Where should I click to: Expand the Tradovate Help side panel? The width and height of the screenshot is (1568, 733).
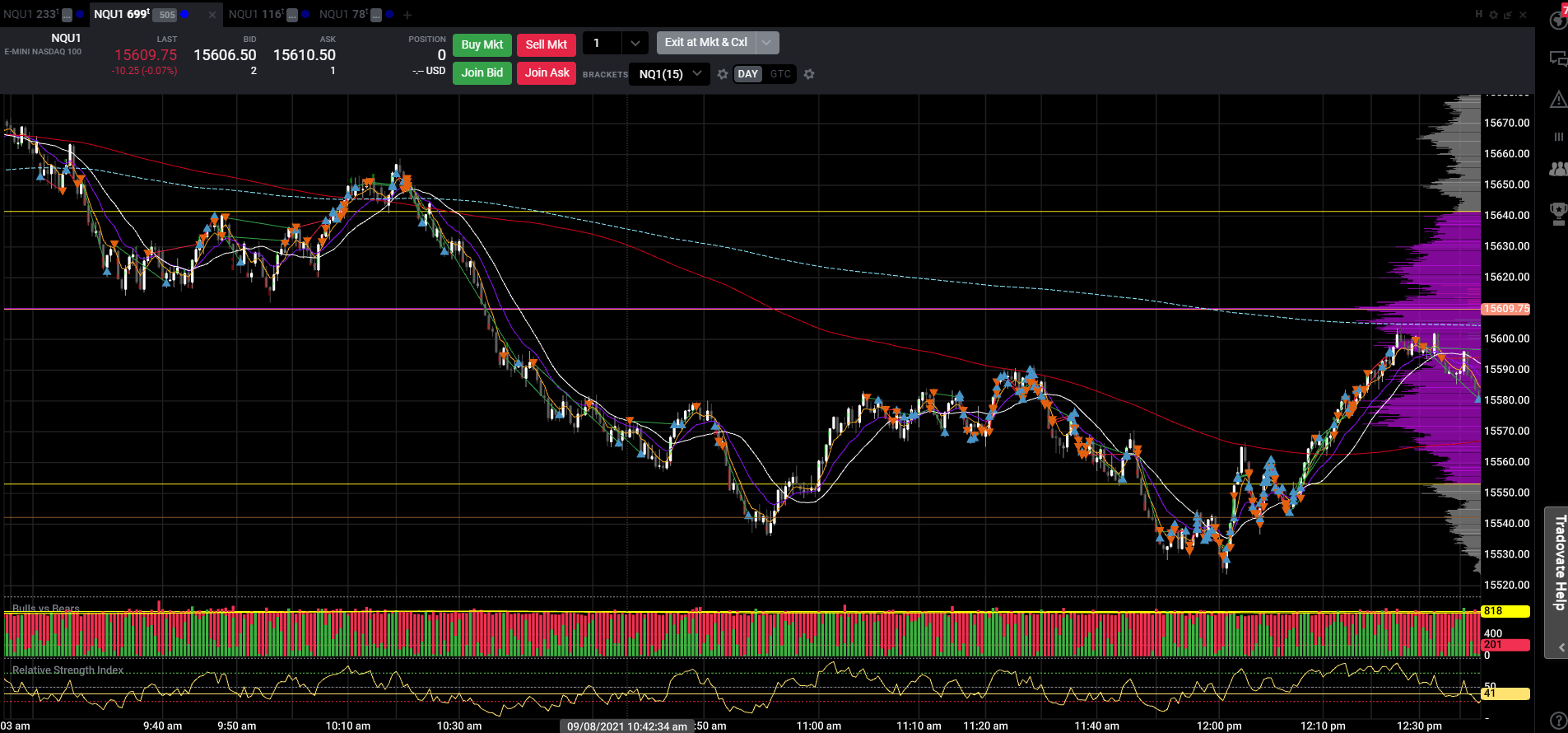[x=1557, y=582]
